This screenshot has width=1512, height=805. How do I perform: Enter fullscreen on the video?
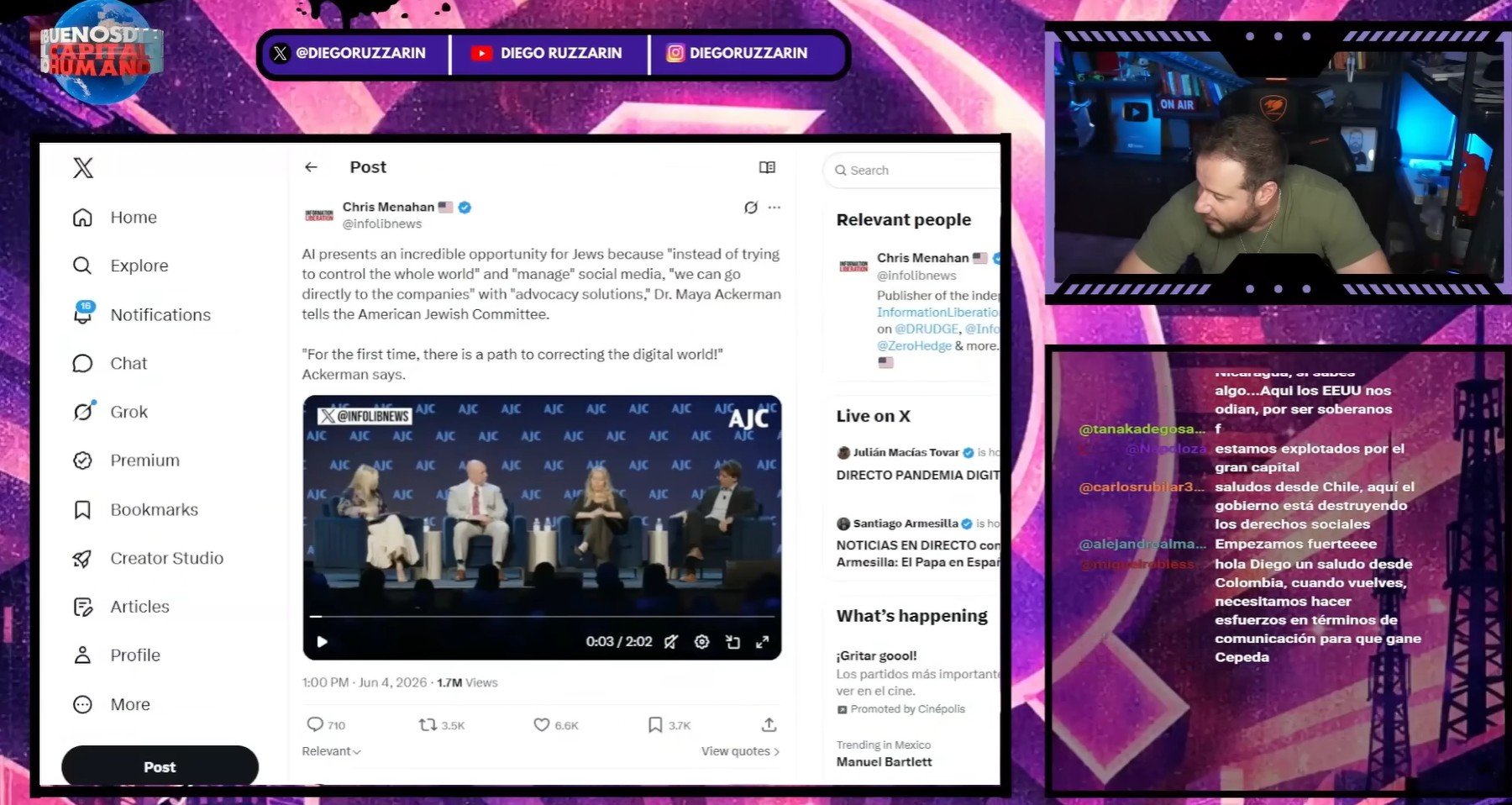(x=763, y=642)
